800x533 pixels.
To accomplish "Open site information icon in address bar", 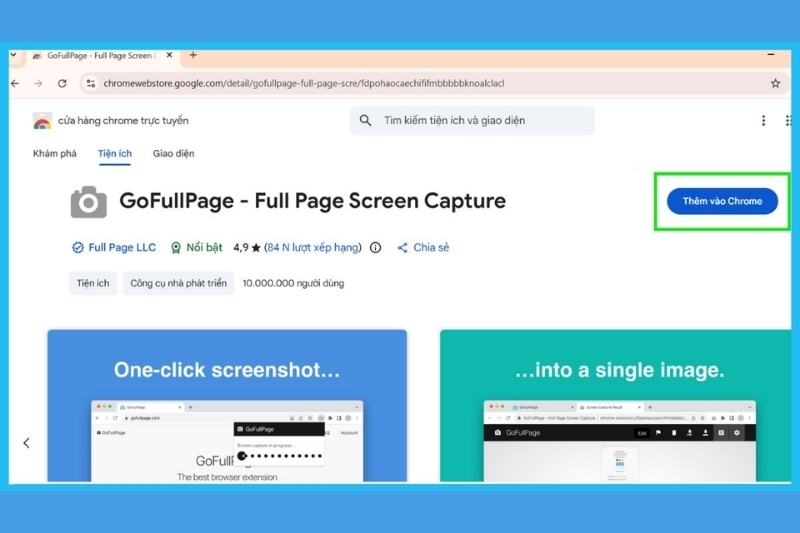I will 91,83.
